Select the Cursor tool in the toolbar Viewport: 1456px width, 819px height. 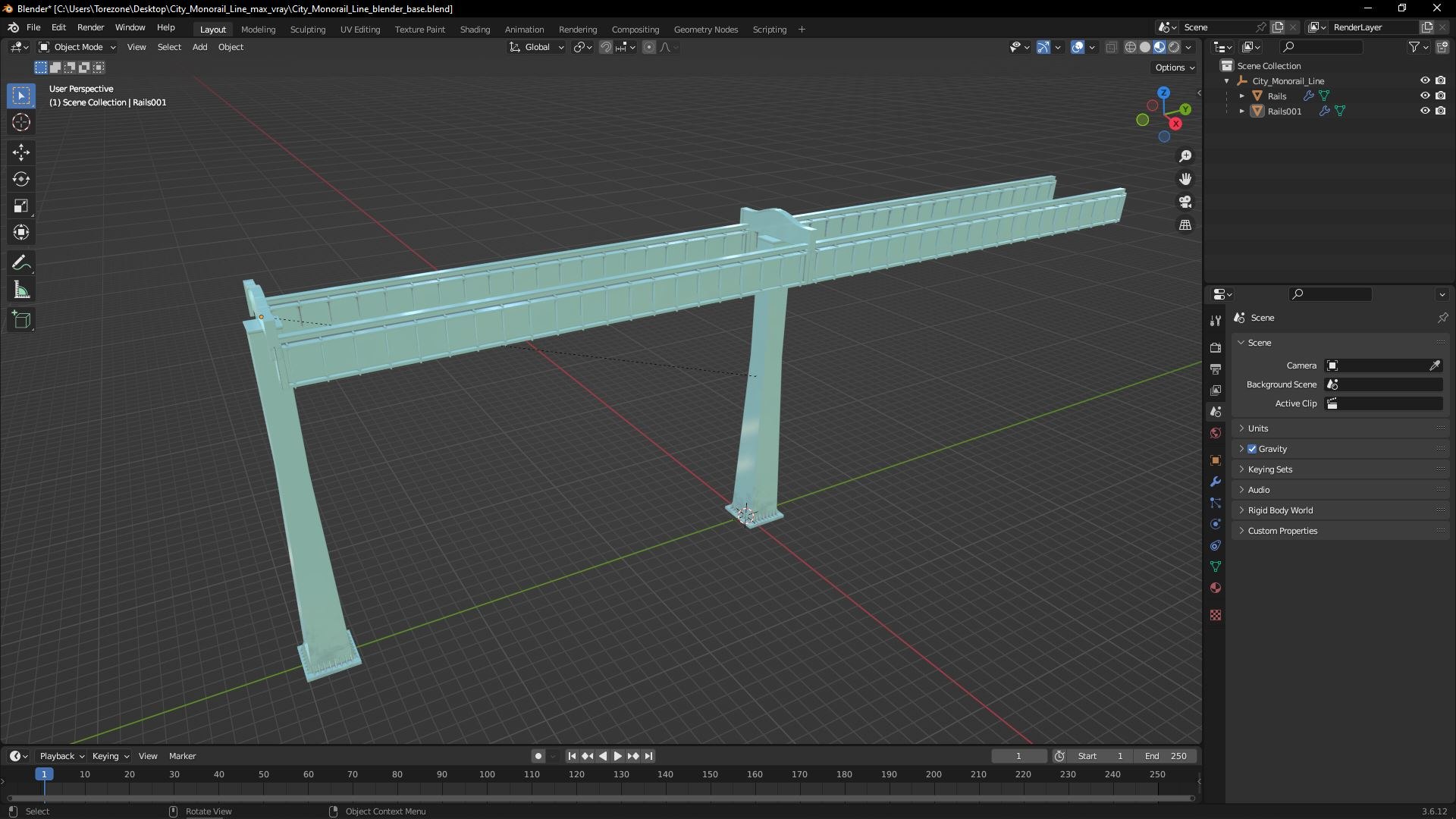coord(21,123)
